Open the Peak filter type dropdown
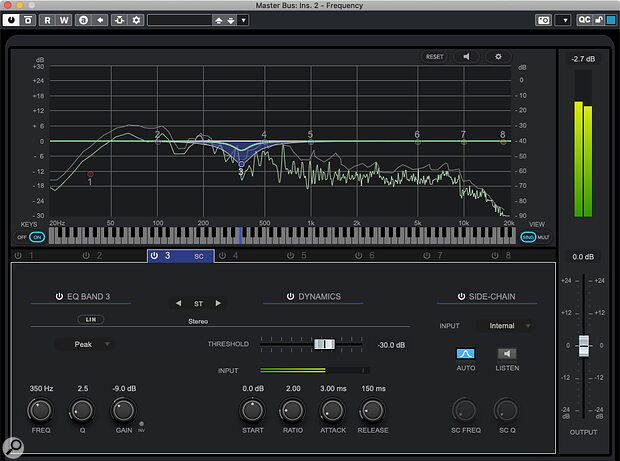620x461 pixels. (x=84, y=344)
